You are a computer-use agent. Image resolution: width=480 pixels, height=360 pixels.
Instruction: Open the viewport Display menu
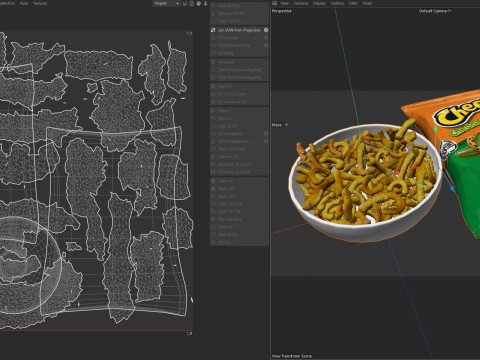pyautogui.click(x=319, y=3)
